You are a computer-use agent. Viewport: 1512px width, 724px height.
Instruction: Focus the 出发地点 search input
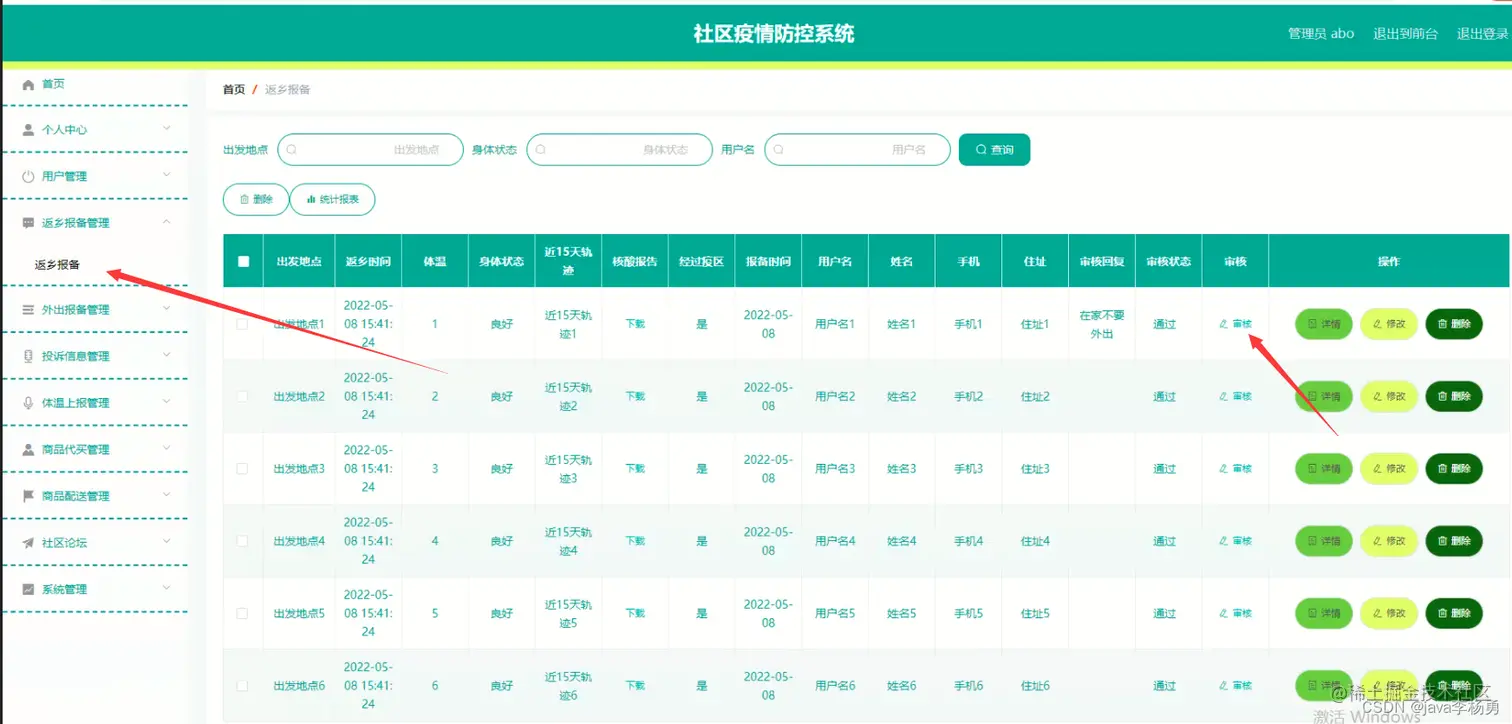[x=370, y=150]
